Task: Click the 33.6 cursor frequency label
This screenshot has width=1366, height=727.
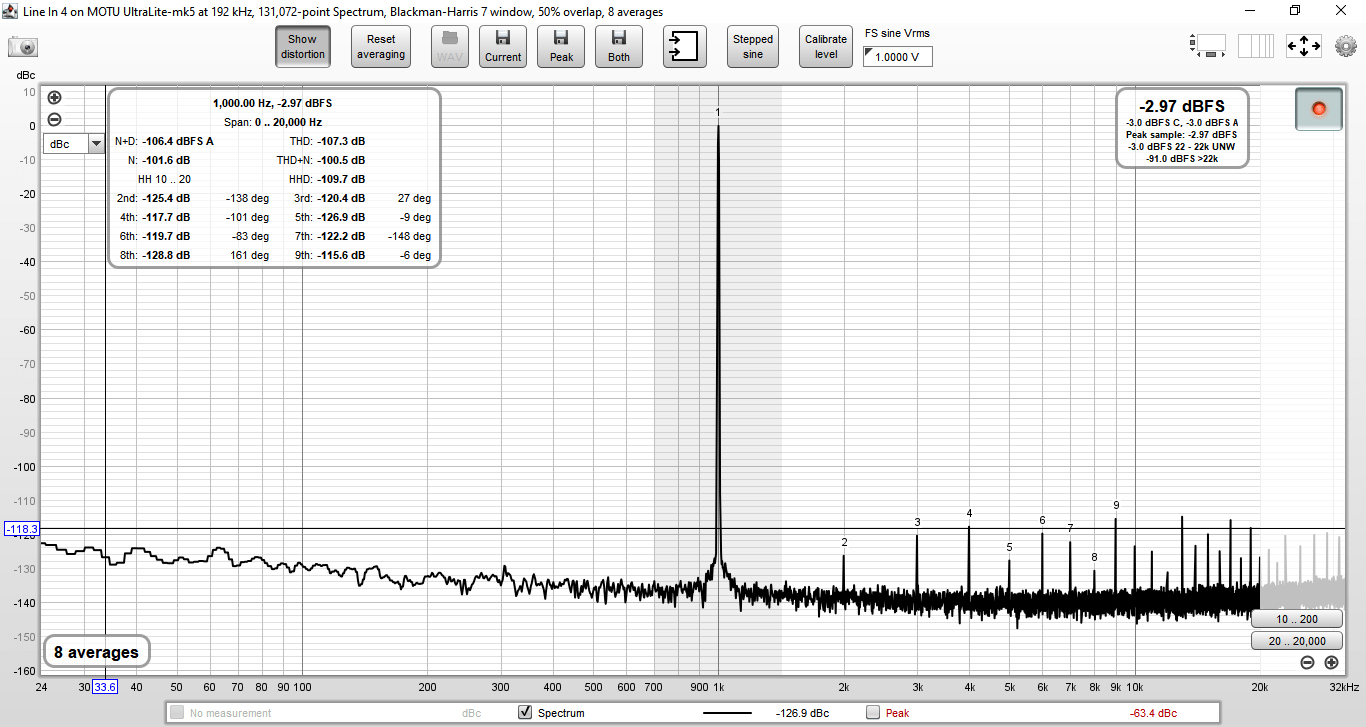Action: 105,687
